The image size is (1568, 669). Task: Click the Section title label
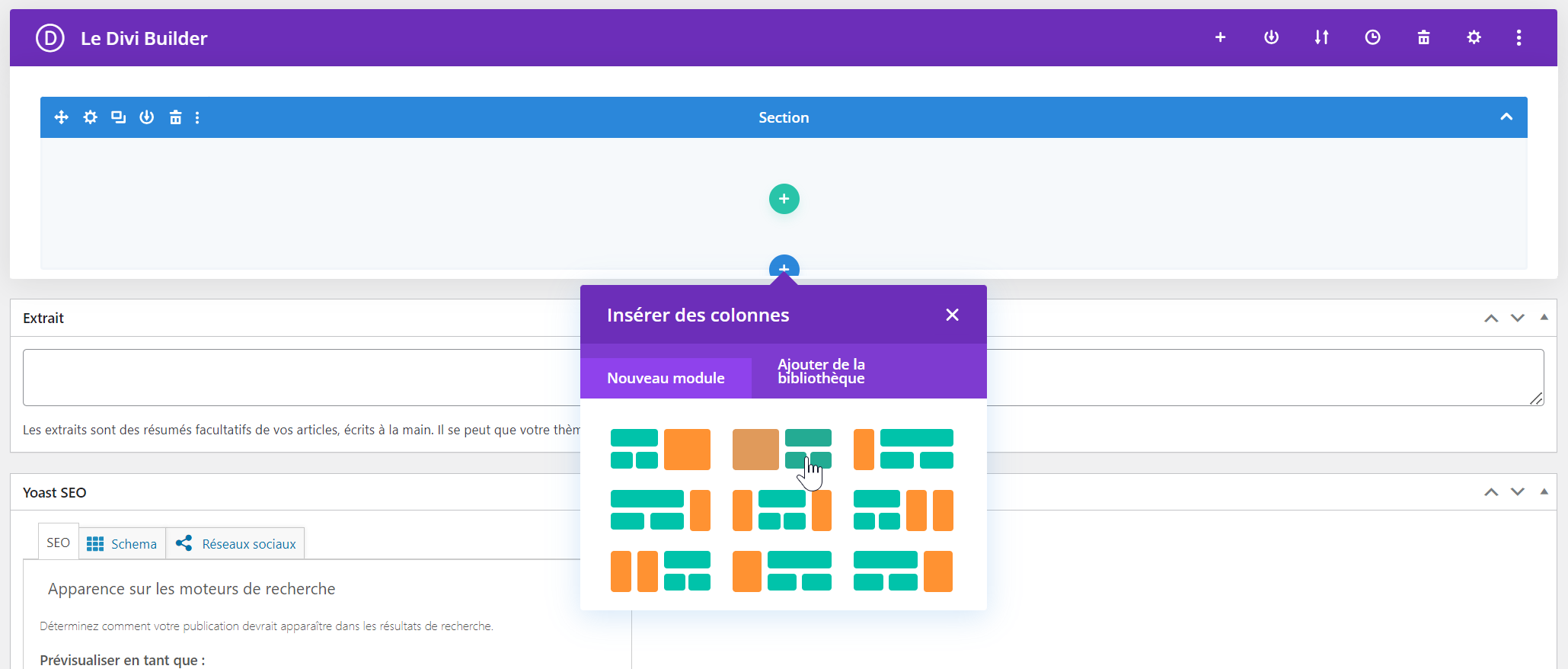pos(784,117)
